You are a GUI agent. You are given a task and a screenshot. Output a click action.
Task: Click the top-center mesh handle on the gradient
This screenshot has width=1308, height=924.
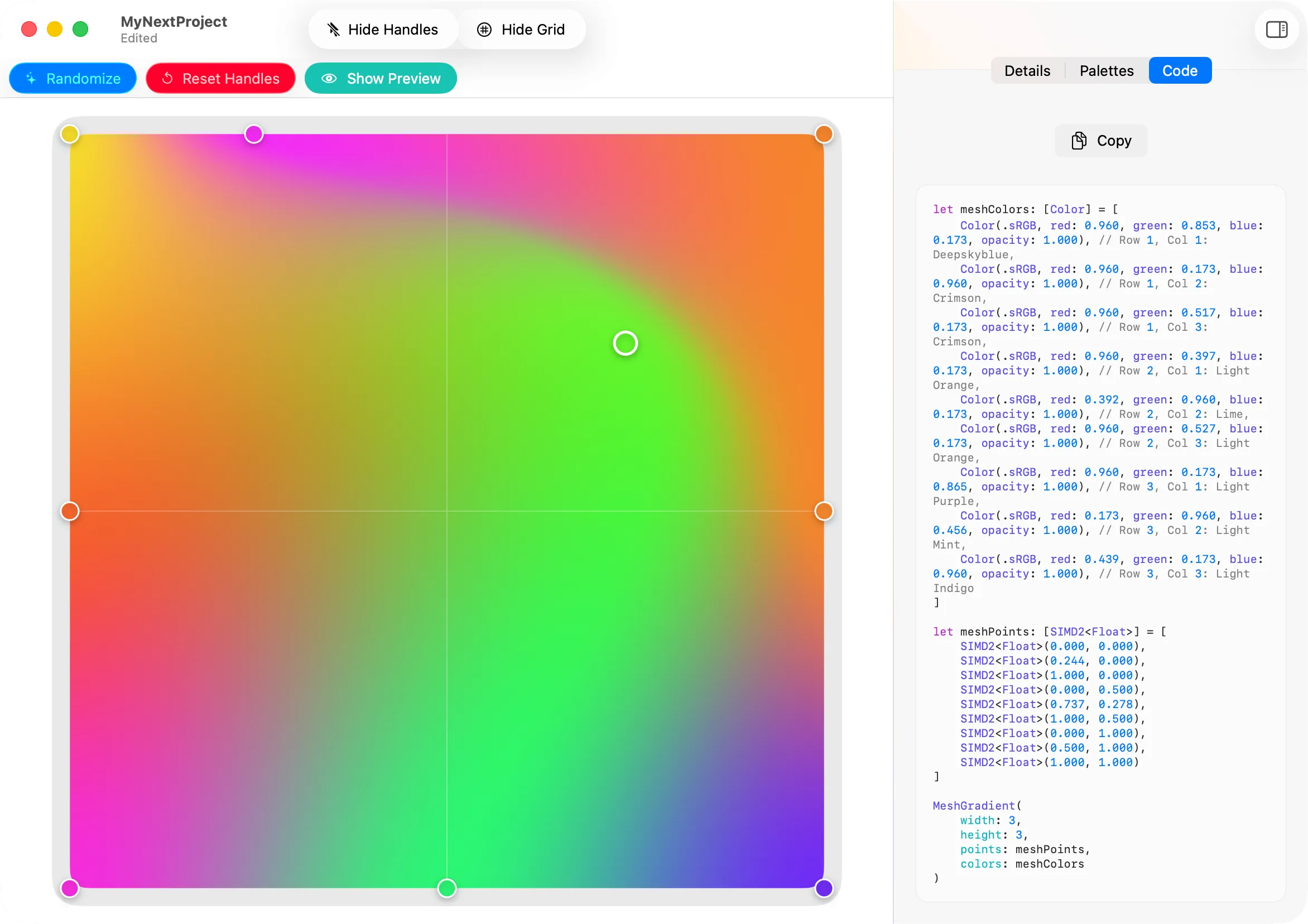[254, 133]
